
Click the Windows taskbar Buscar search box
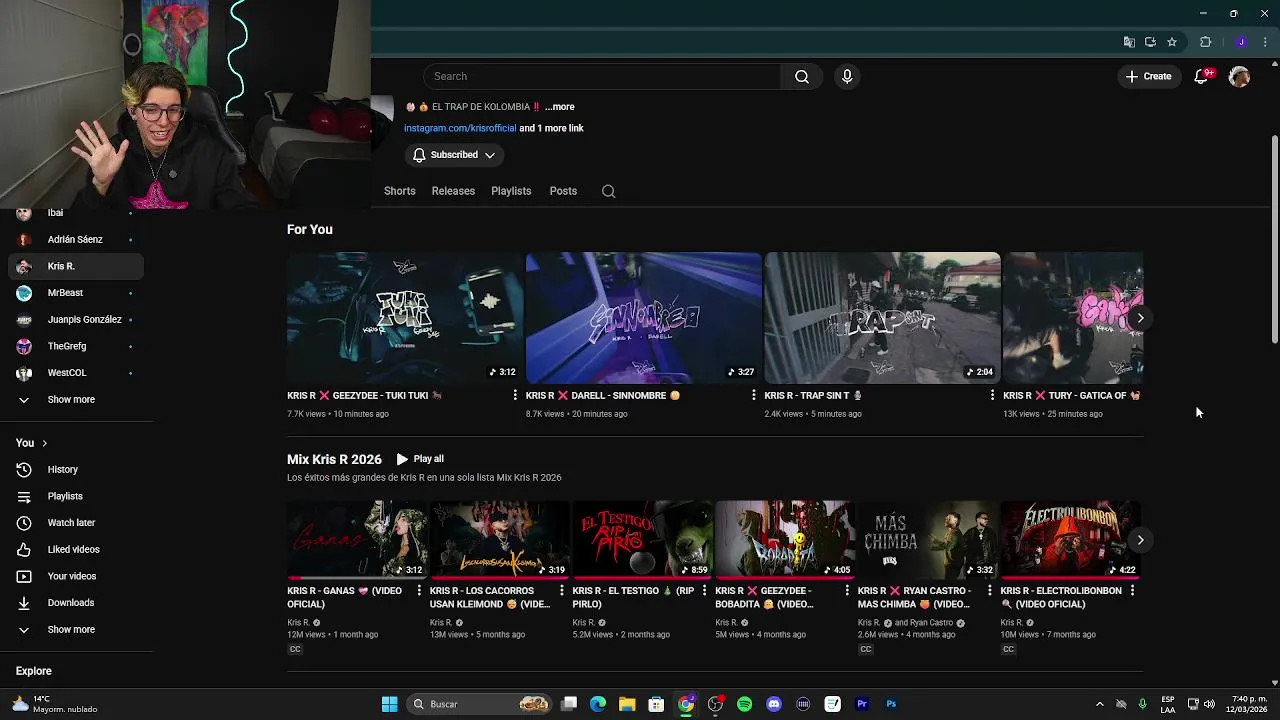[x=480, y=704]
